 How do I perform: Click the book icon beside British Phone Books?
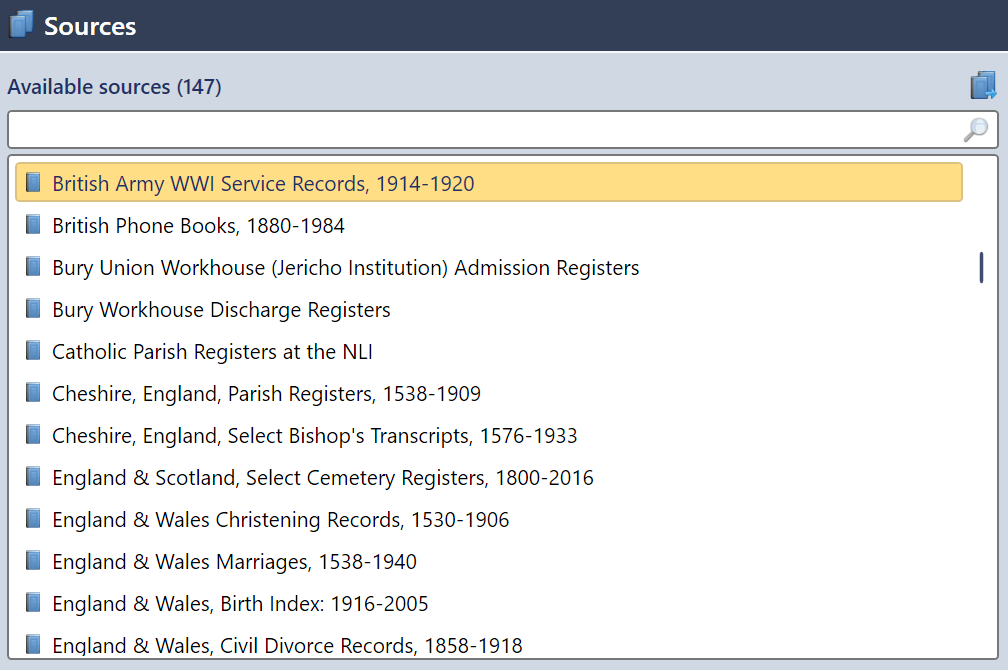point(33,224)
